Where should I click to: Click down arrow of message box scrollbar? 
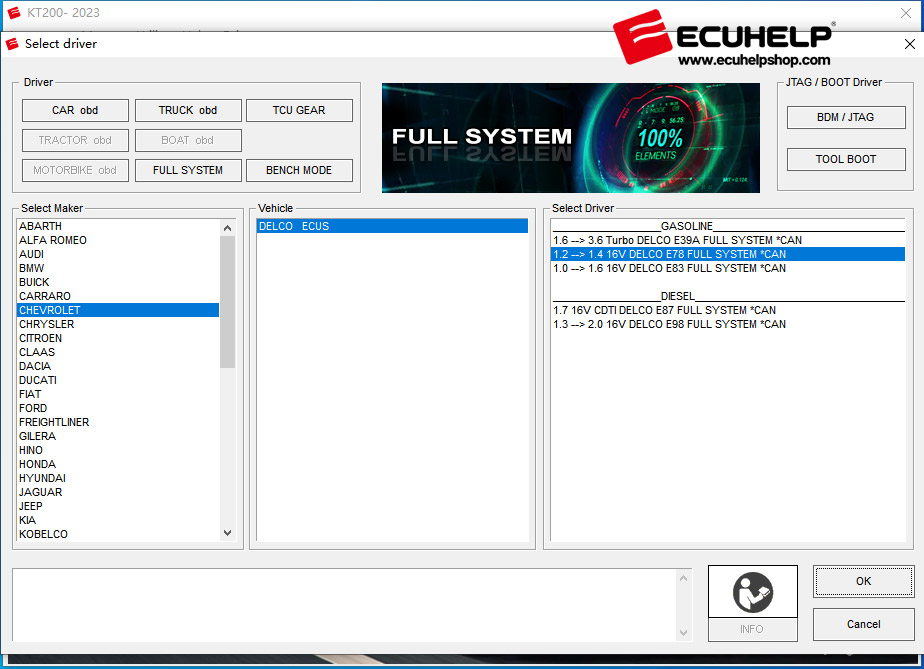pyautogui.click(x=684, y=633)
